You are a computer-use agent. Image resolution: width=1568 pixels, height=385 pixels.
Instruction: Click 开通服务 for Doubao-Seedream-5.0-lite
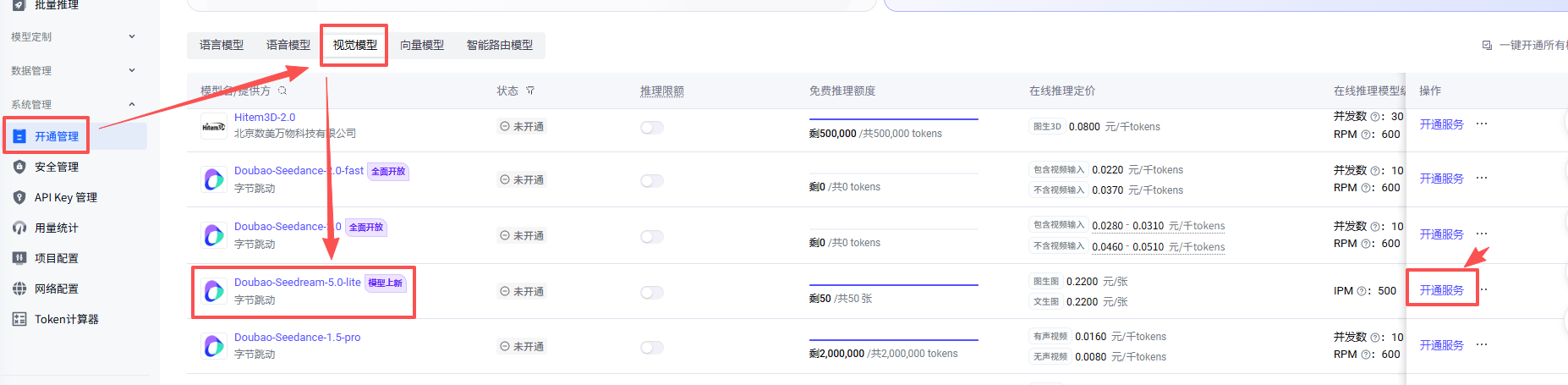pos(1441,290)
